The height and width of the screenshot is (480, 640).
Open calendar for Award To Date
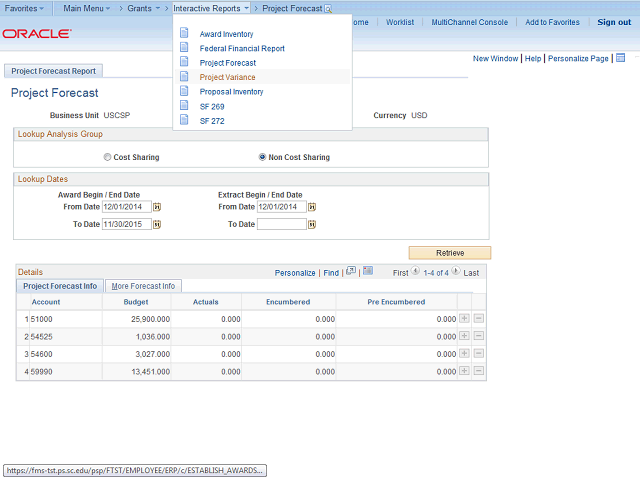point(157,225)
